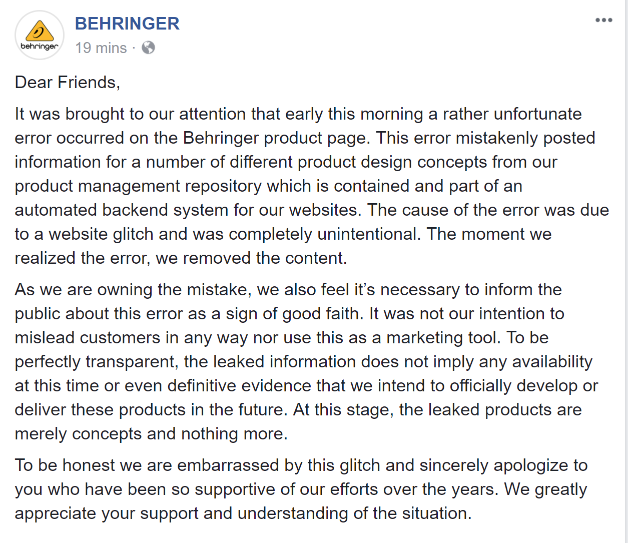Click the phrase 'product management repository'
The image size is (628, 543).
pyautogui.click(x=138, y=186)
